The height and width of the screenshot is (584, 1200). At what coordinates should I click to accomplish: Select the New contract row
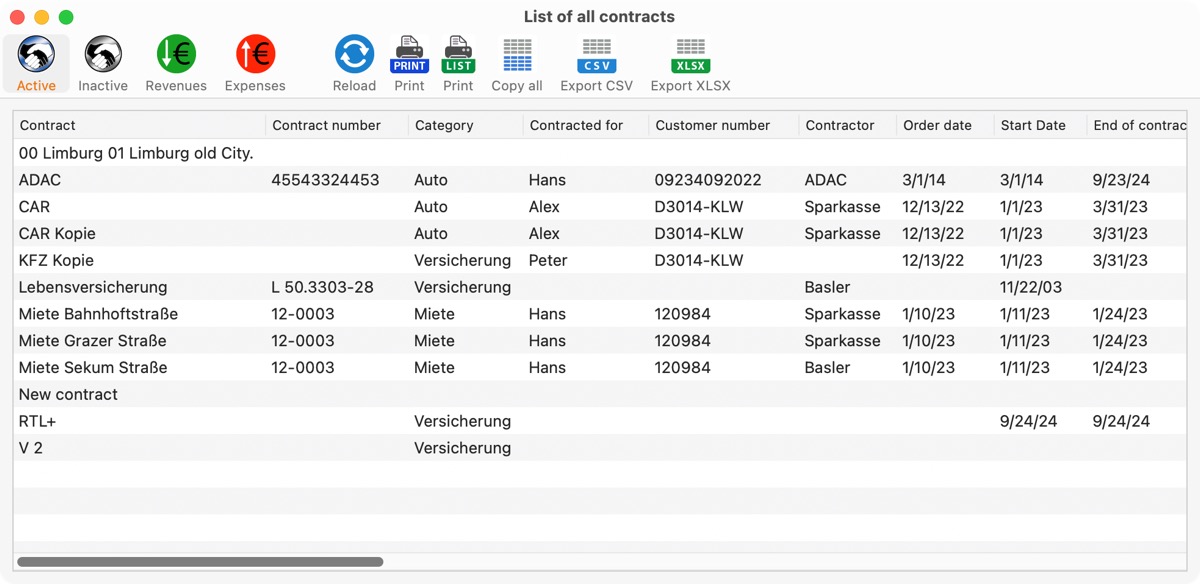coord(600,394)
